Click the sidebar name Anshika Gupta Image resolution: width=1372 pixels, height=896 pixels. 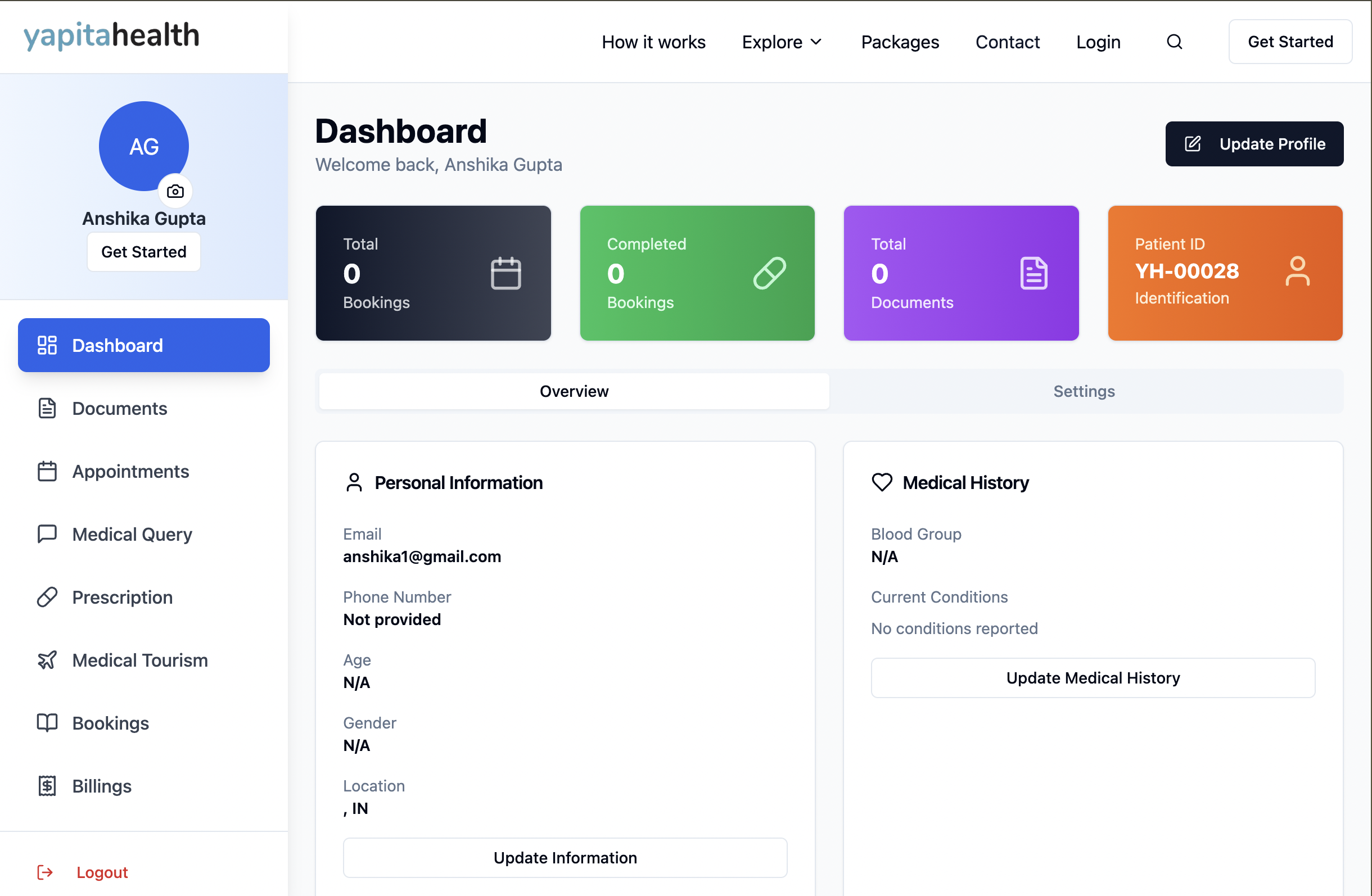(143, 219)
